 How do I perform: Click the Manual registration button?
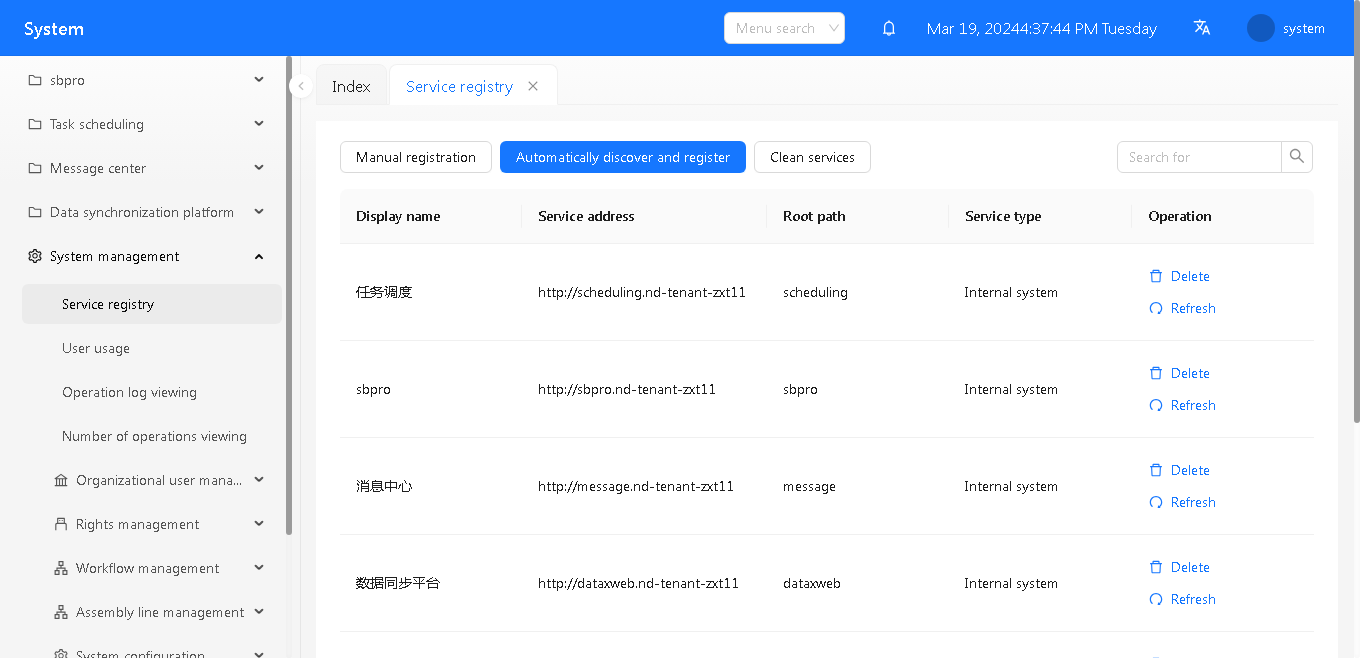coord(416,157)
